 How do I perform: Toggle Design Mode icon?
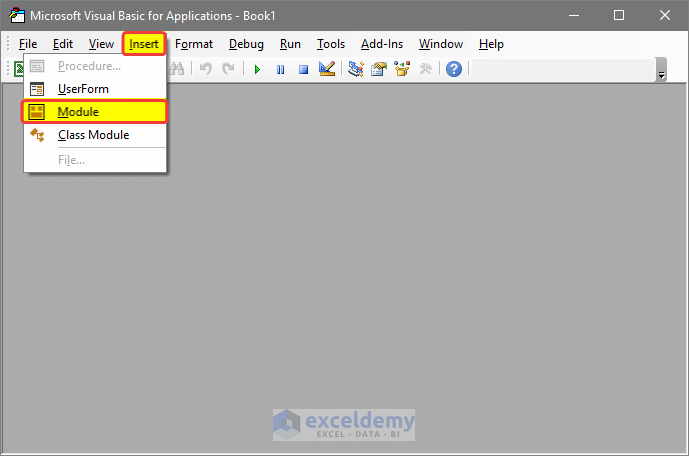coord(326,69)
